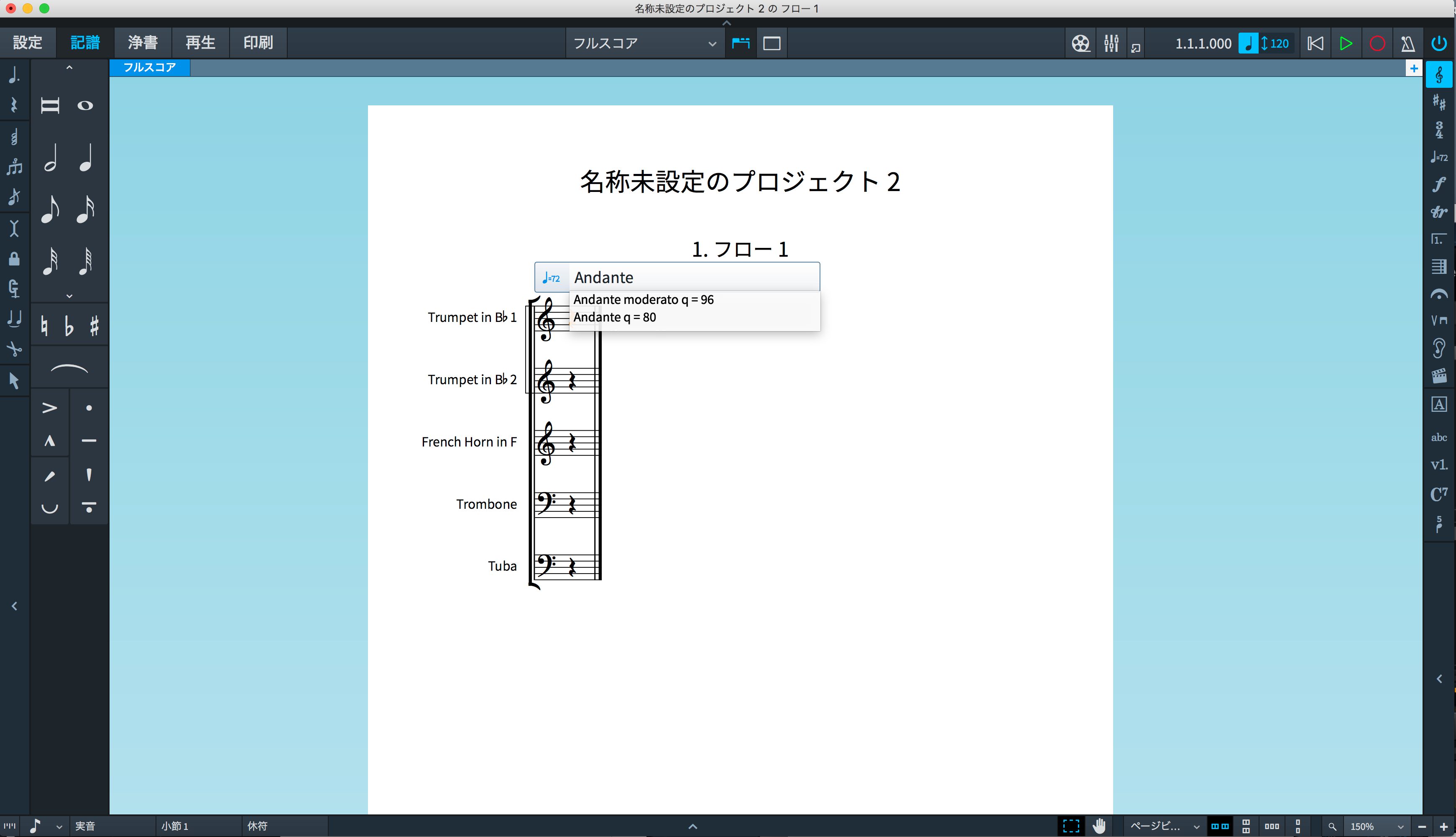Open Ornaments trill panel icon
The width and height of the screenshot is (1456, 837).
[x=1439, y=212]
